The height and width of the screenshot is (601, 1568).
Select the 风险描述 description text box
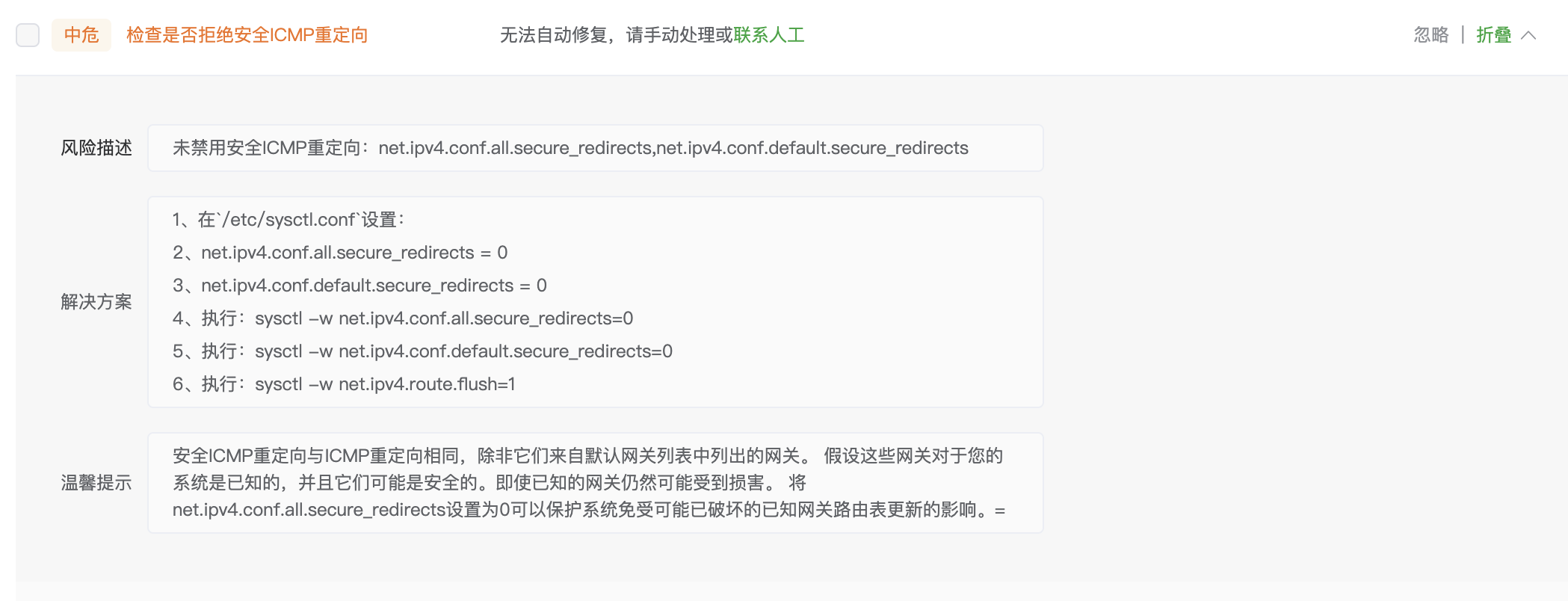[596, 148]
